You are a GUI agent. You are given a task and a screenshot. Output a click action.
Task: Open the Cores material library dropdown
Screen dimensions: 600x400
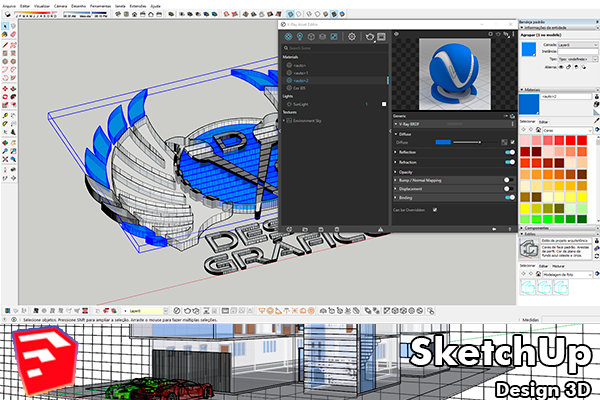click(568, 131)
